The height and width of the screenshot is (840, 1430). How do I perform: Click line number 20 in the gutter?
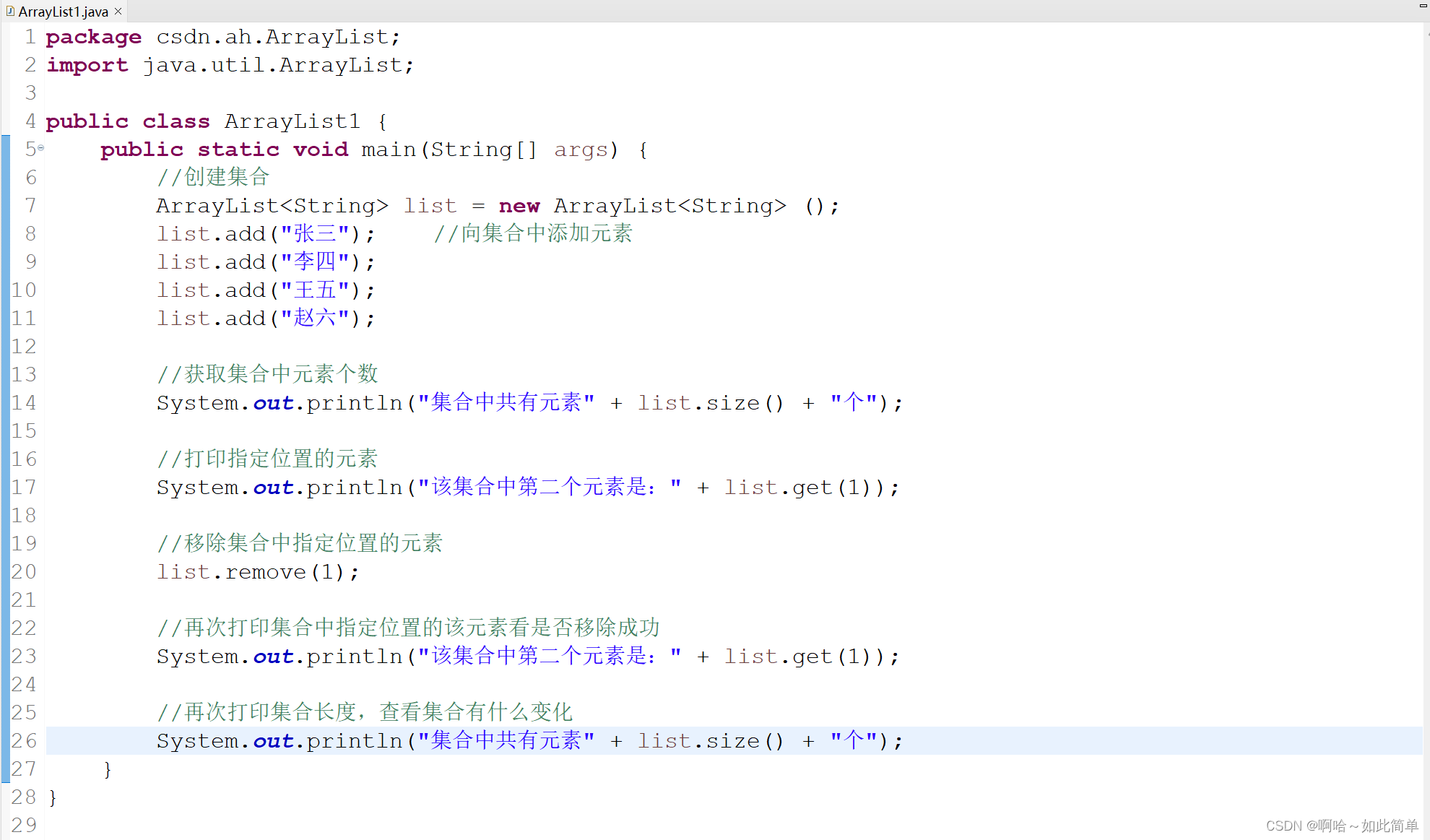24,572
